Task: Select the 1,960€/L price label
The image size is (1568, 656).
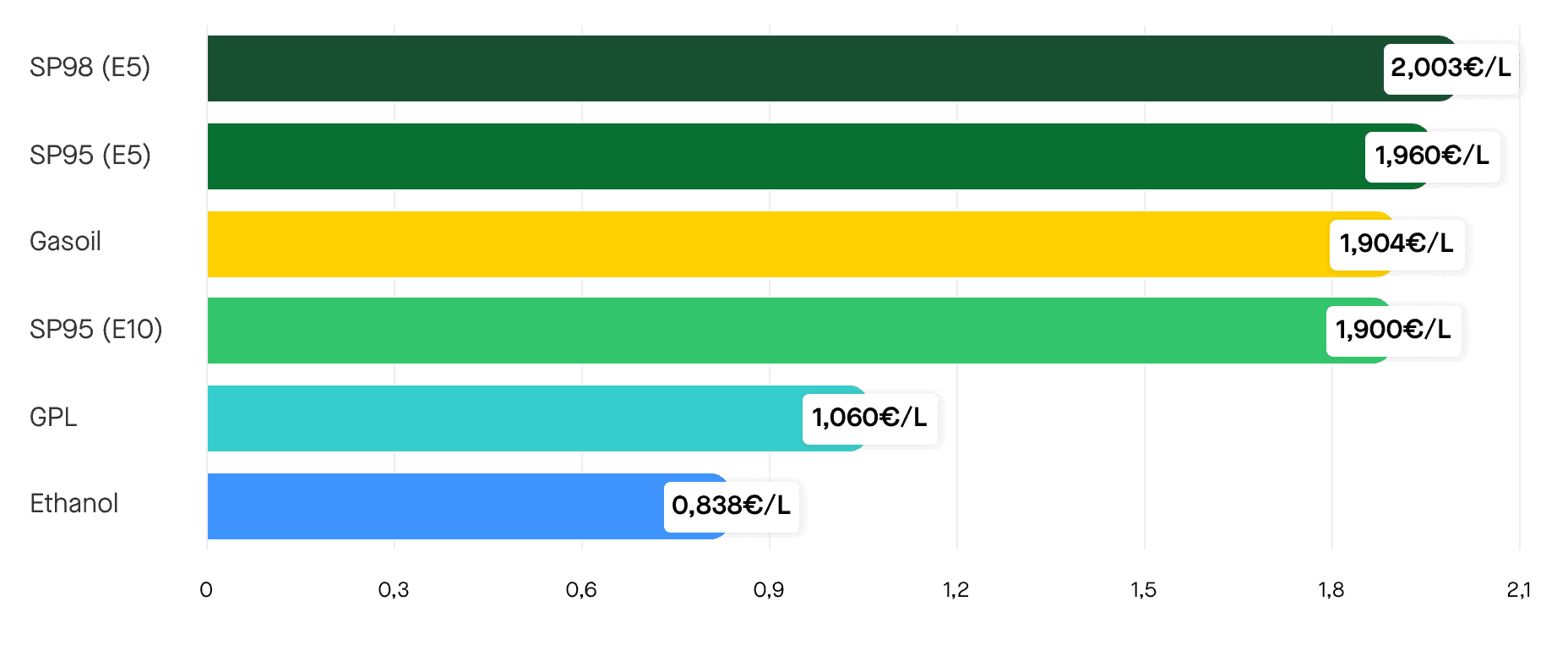Action: point(1433,156)
